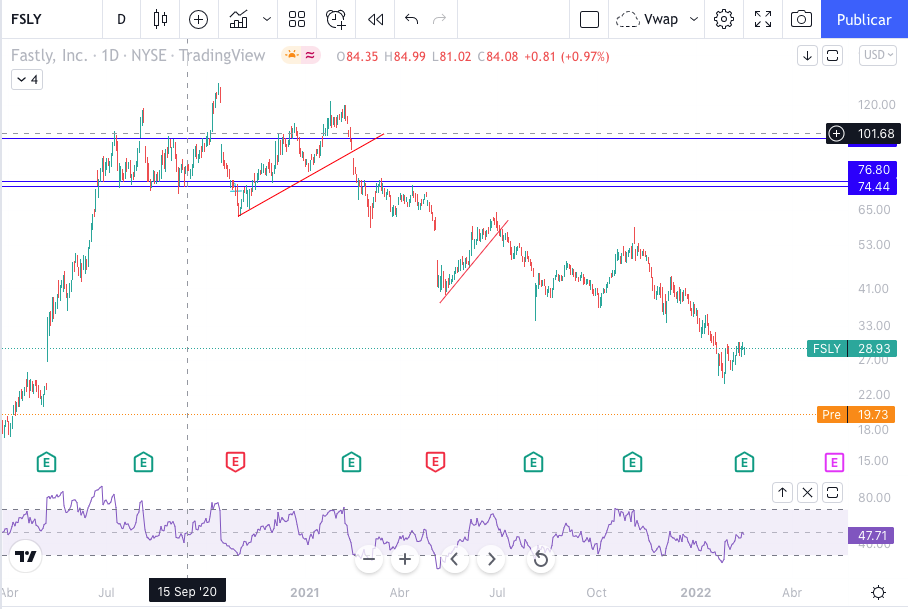Open the USD currency dropdown

[877, 55]
